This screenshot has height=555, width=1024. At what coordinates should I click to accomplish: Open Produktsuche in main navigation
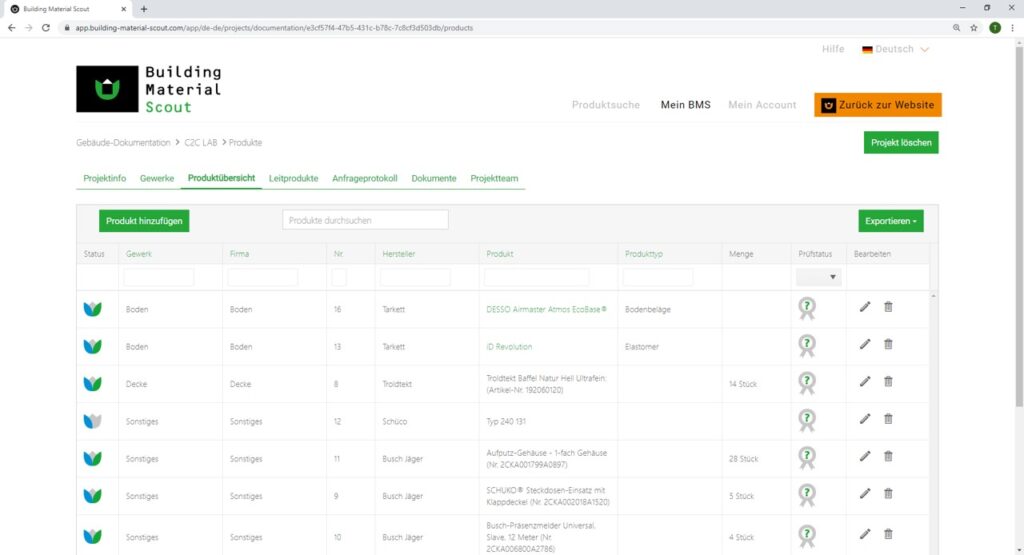point(605,104)
